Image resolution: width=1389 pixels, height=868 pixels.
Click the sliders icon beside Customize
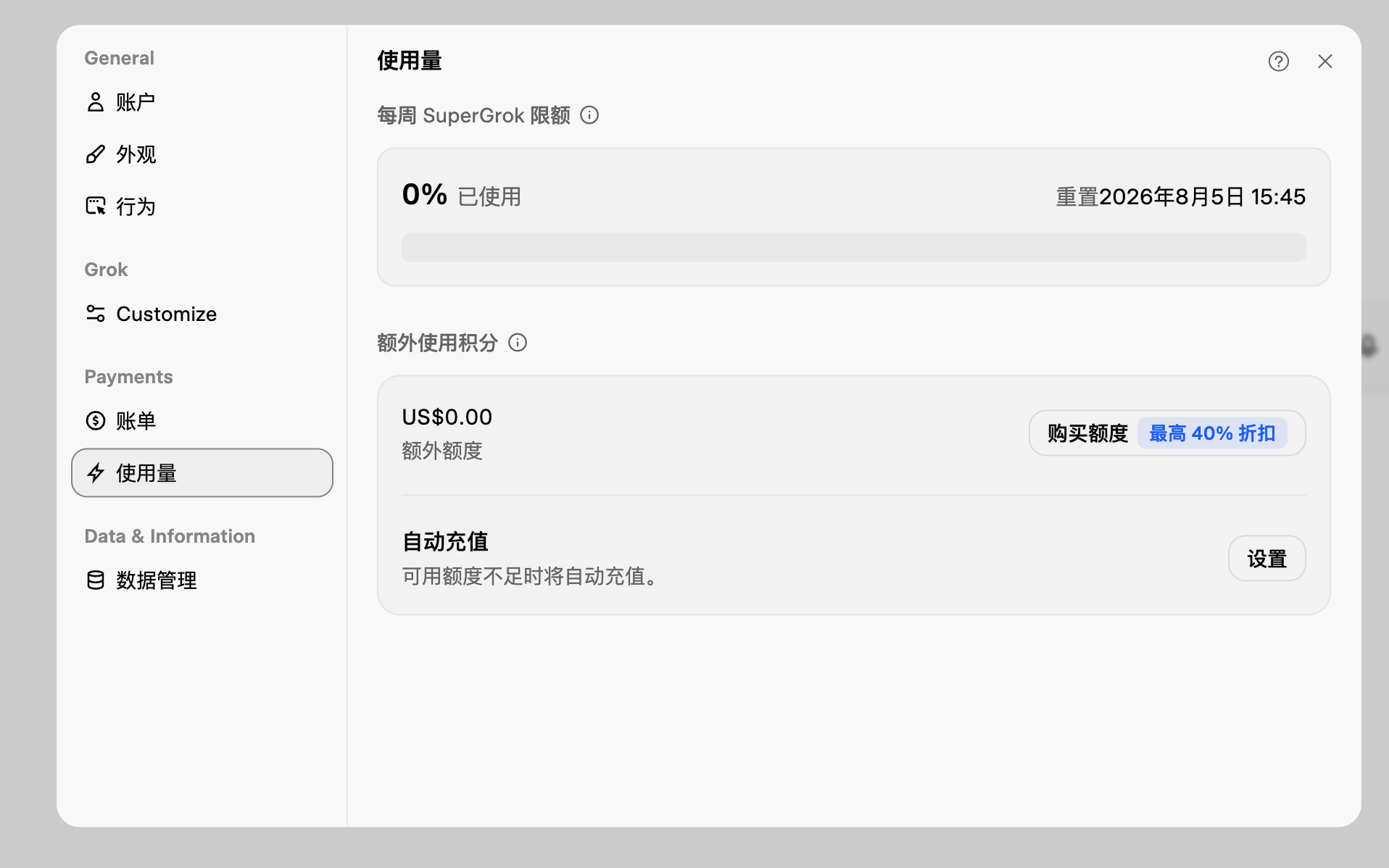tap(95, 314)
